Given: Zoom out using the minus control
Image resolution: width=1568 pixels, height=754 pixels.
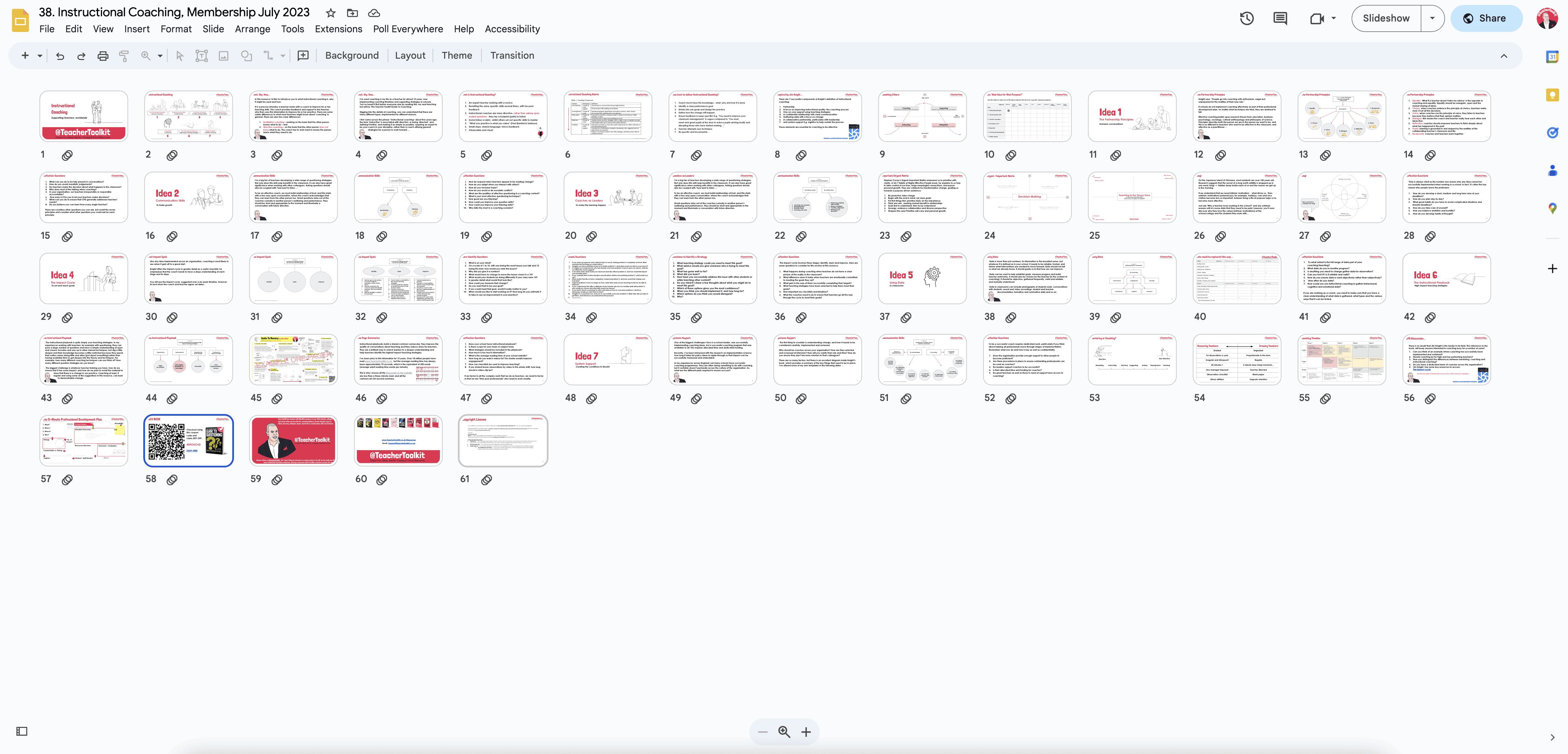Looking at the screenshot, I should point(762,732).
